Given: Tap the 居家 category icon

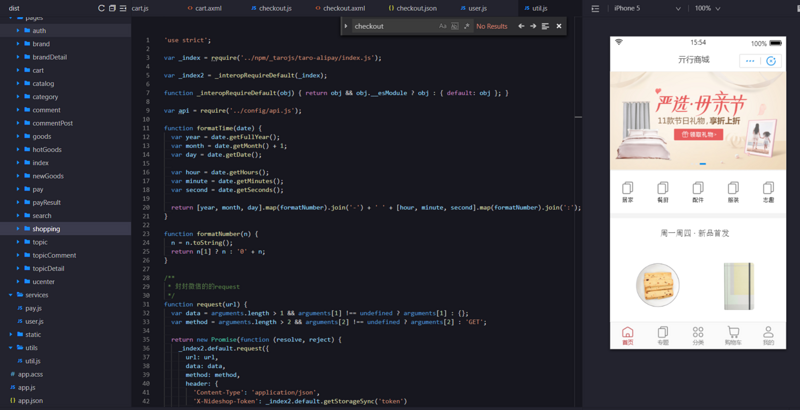Looking at the screenshot, I should coord(628,188).
